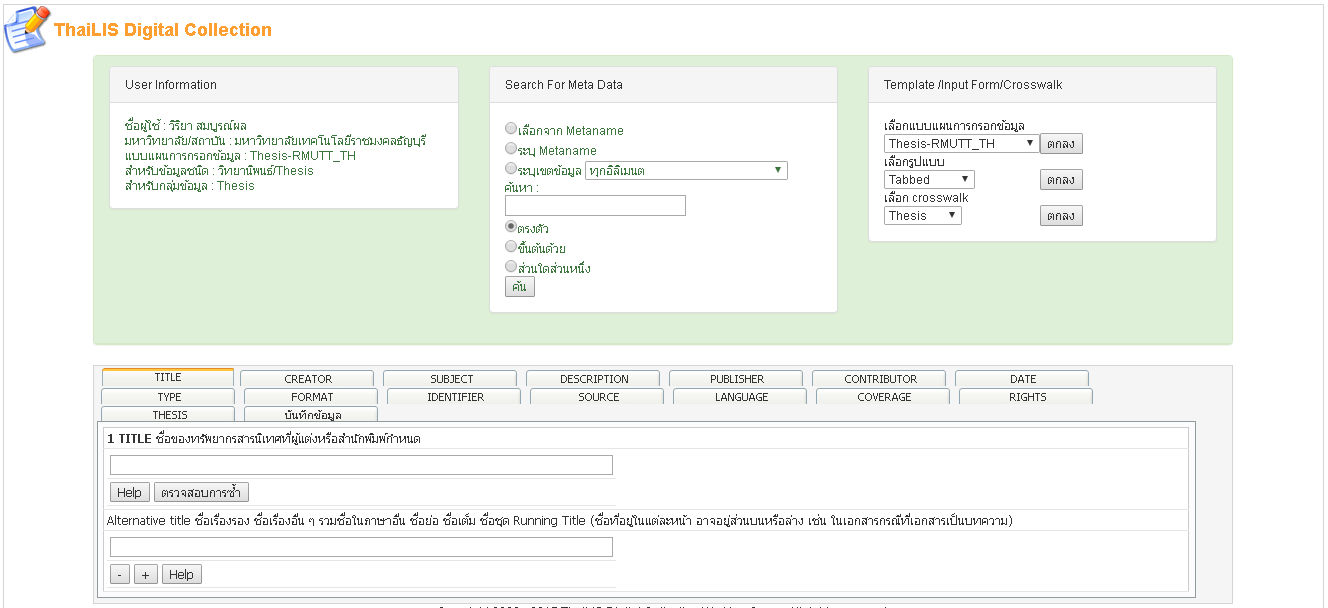The width and height of the screenshot is (1328, 608).
Task: Click the แบบแผนการกรอกข้อมูล : Thesis-RMUTT_TH text
Action: (240, 156)
